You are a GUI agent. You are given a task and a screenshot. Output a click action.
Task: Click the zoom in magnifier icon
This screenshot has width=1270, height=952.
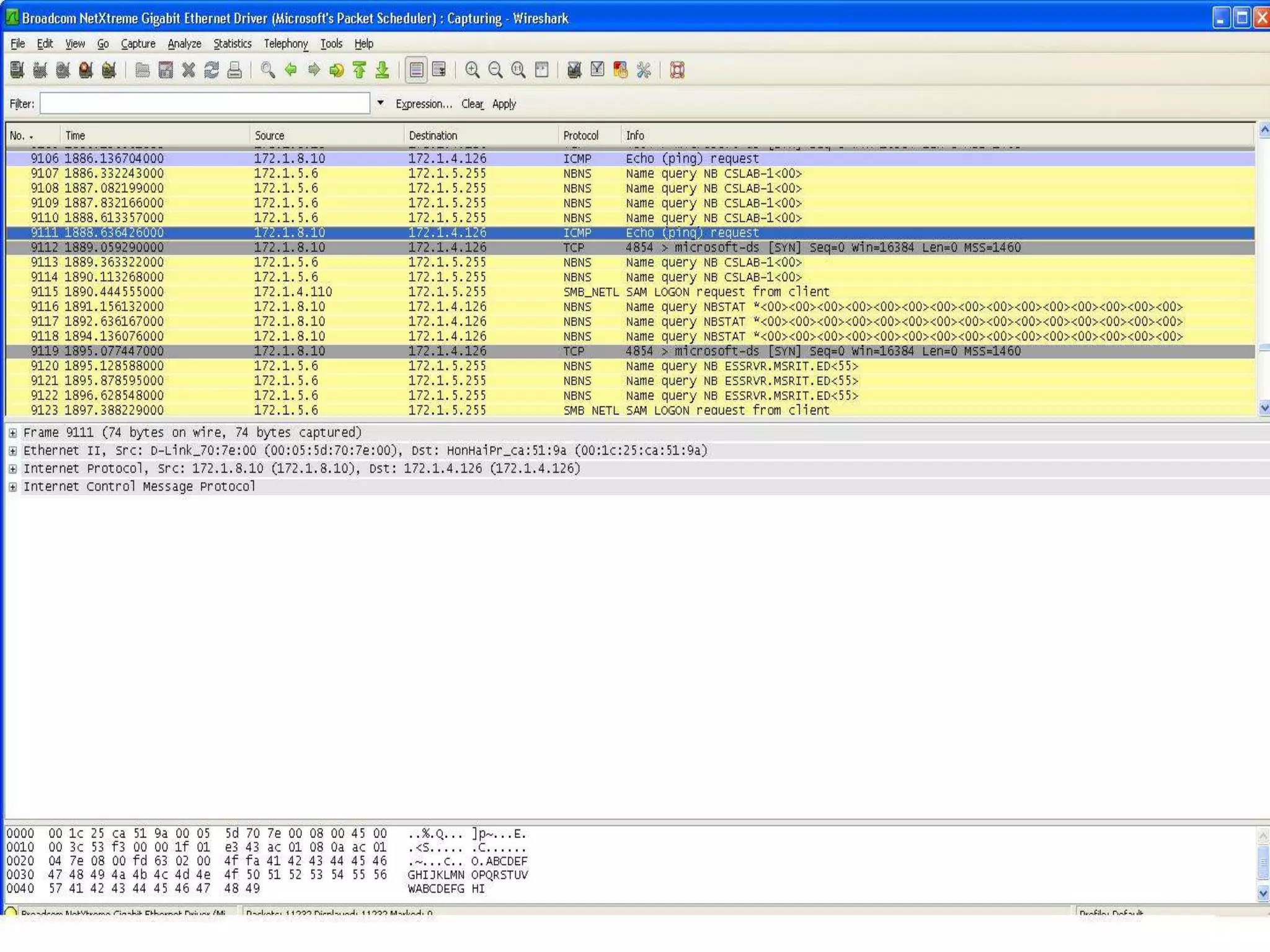[473, 70]
